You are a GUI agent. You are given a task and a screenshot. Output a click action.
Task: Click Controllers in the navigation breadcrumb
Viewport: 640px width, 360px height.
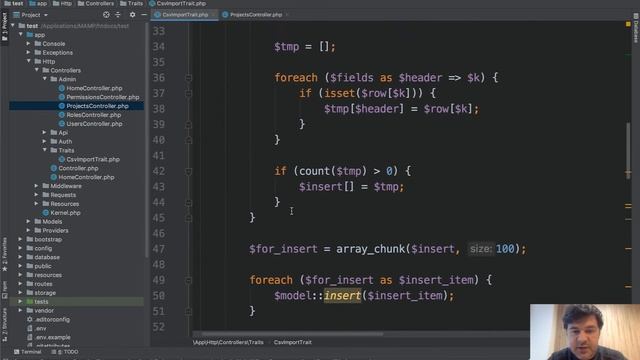click(96, 4)
